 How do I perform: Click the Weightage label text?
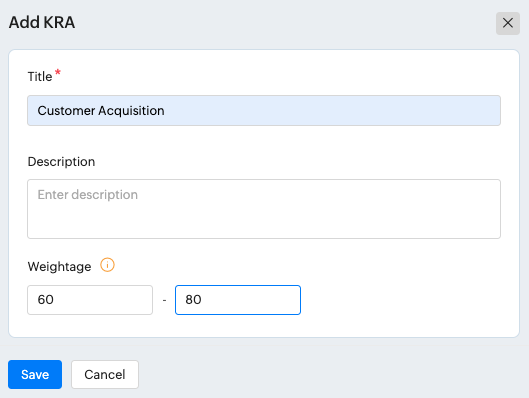coord(59,266)
